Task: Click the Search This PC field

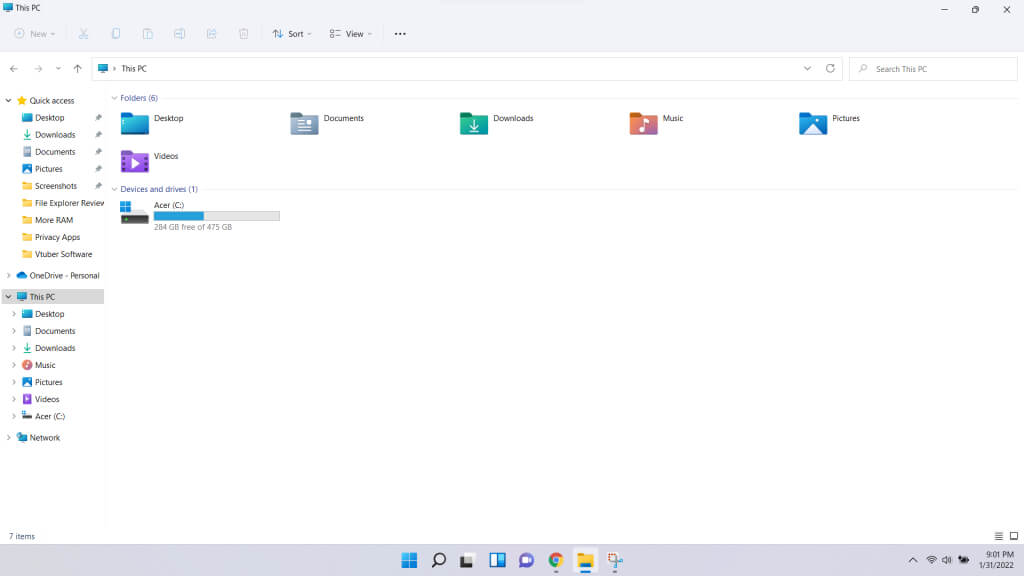Action: (940, 69)
